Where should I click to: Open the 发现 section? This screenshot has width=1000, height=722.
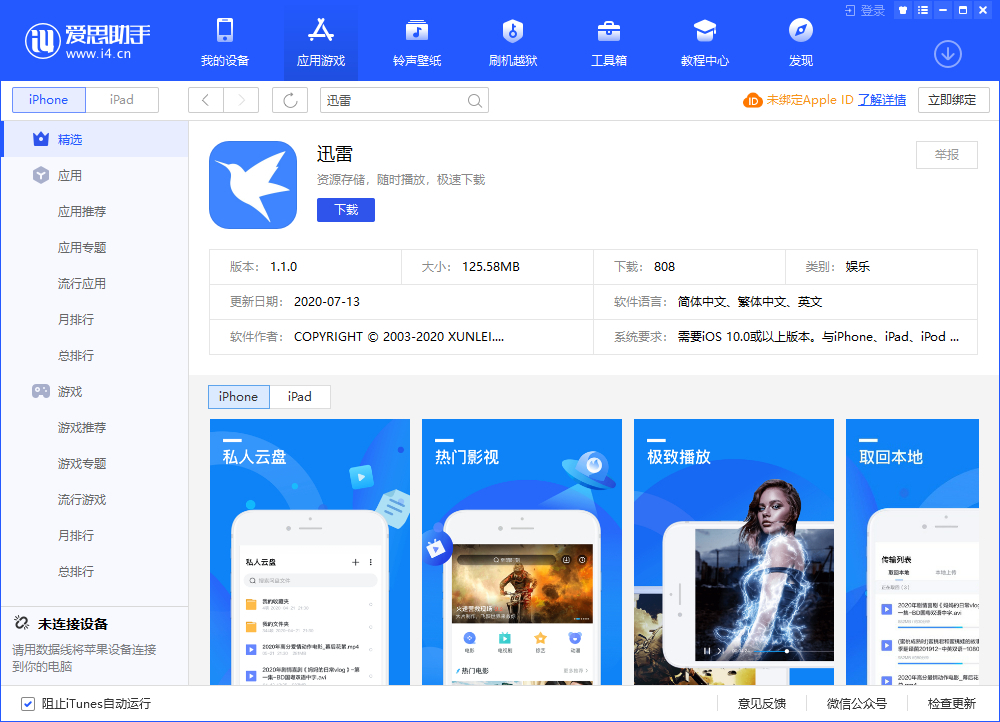800,40
